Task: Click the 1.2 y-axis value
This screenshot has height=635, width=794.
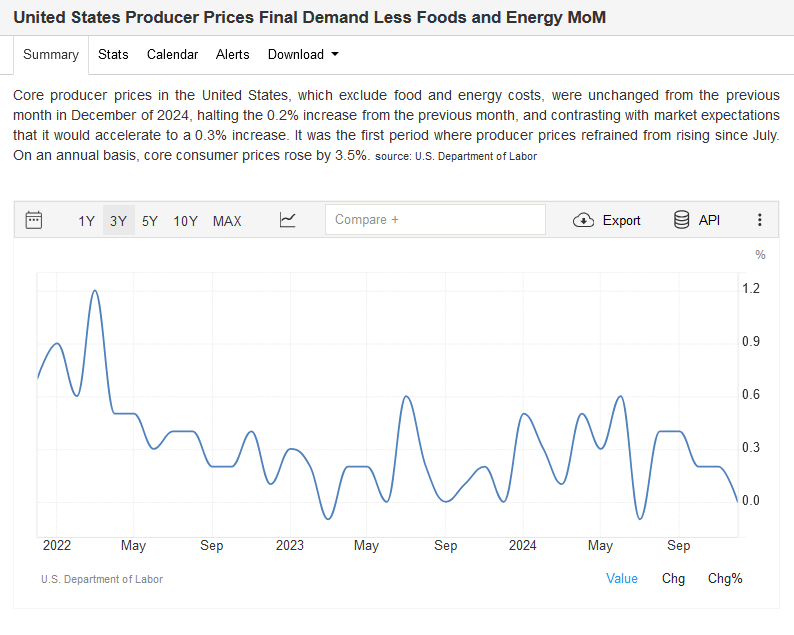Action: (x=751, y=289)
